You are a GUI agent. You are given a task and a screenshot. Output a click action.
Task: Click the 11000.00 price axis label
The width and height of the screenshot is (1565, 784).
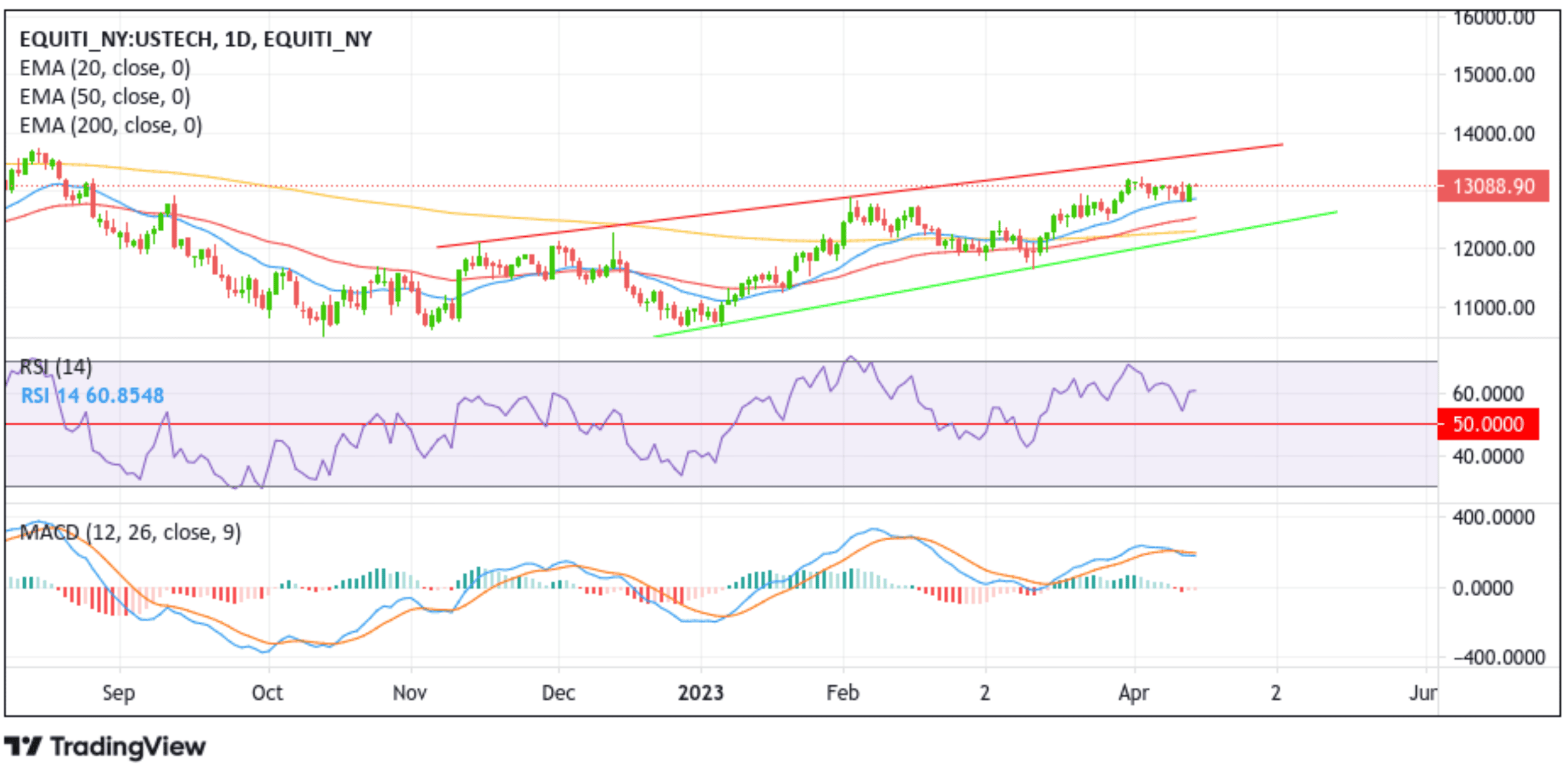coord(1493,307)
